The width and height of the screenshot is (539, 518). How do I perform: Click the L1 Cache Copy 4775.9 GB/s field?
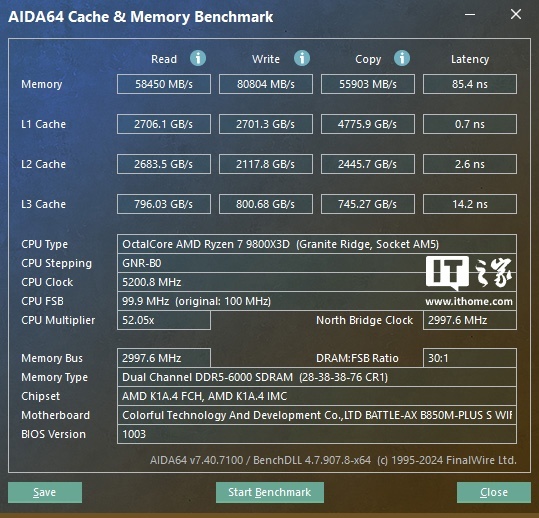tap(367, 124)
